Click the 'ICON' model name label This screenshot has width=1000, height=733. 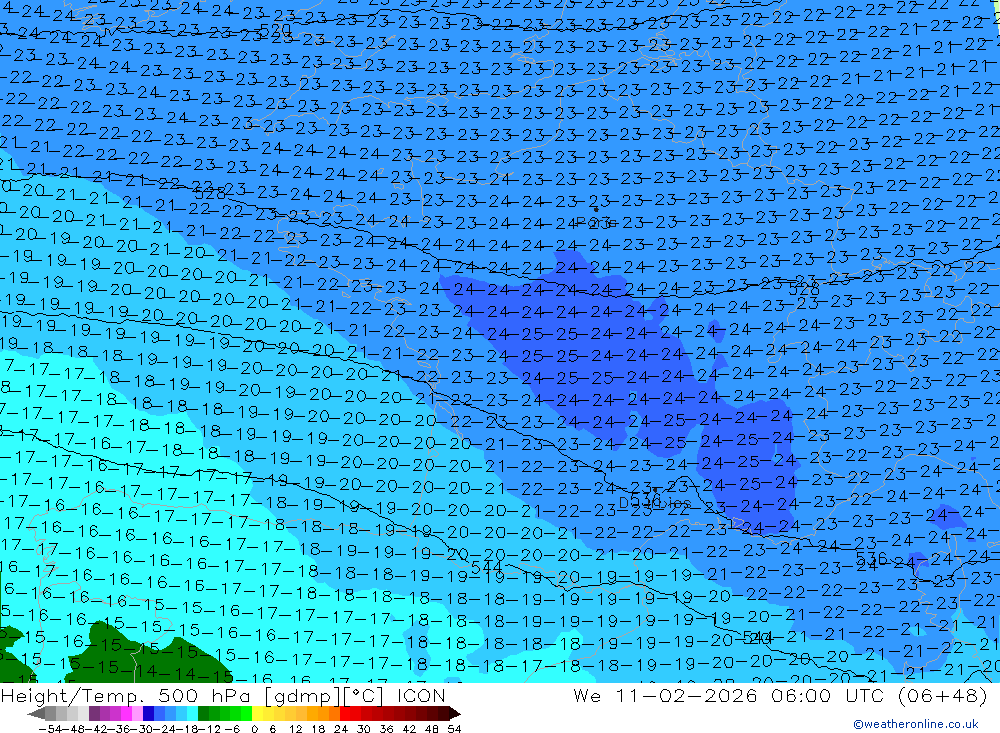pyautogui.click(x=421, y=695)
